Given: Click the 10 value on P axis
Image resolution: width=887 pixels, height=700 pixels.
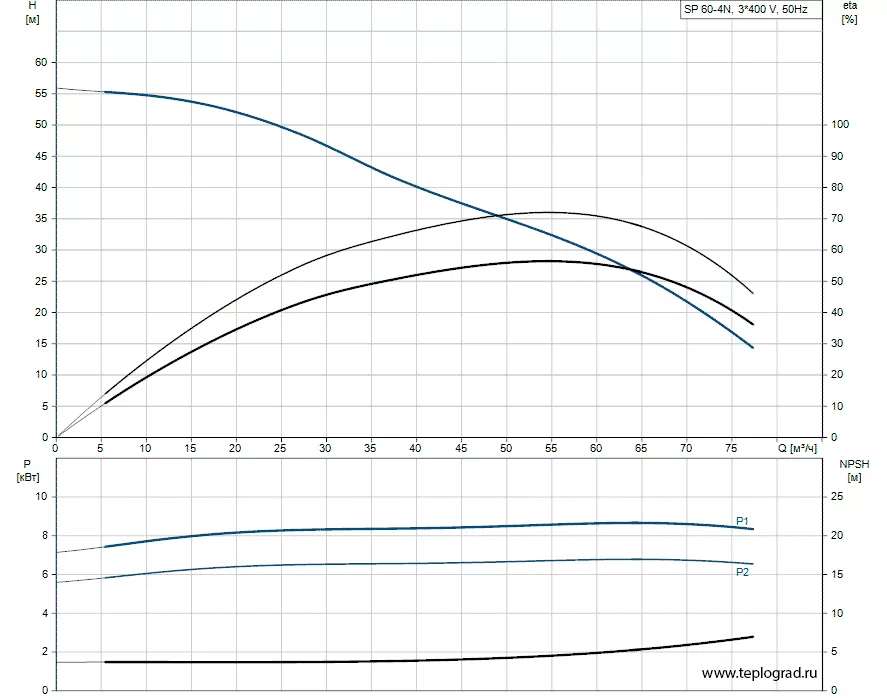Looking at the screenshot, I should 41,496.
